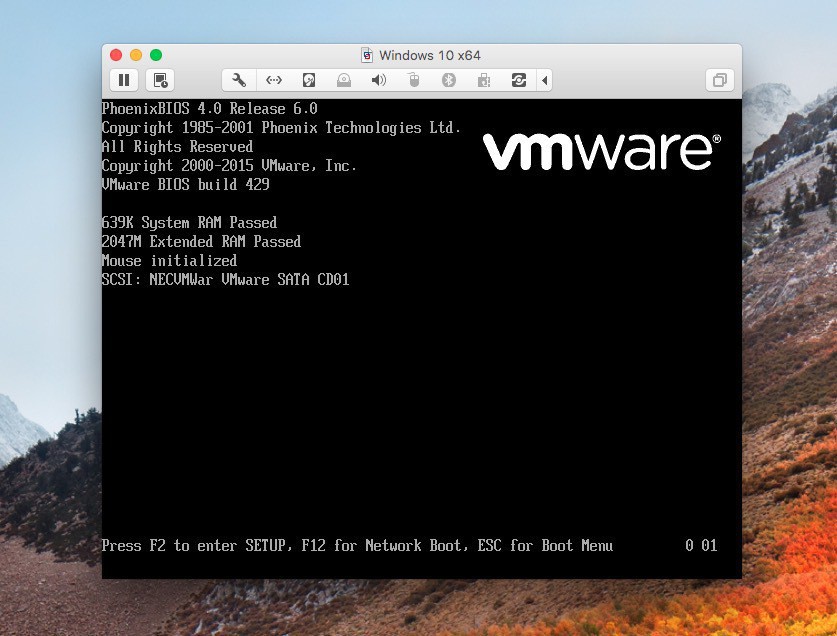Click the printer device icon
Image resolution: width=837 pixels, height=636 pixels.
tap(484, 80)
